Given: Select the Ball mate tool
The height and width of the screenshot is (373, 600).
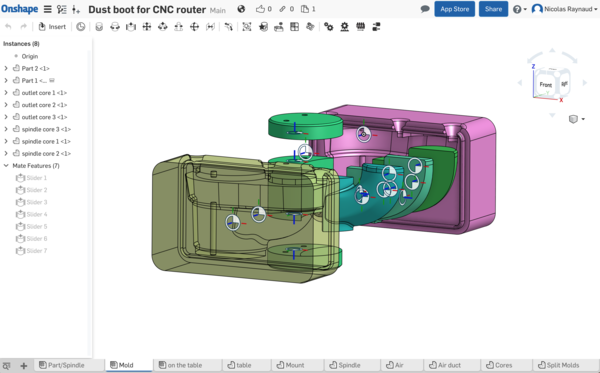Looking at the screenshot, I should point(194,27).
